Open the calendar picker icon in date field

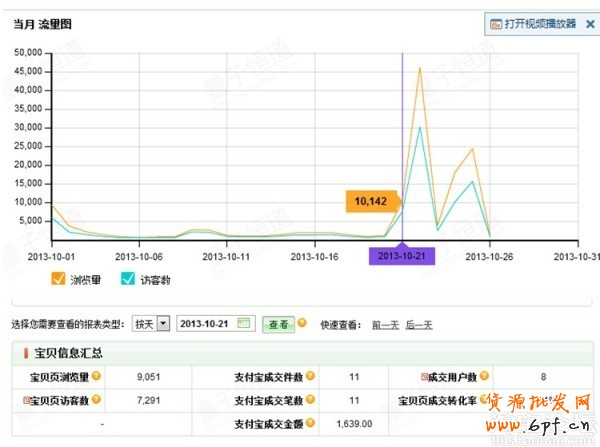click(x=244, y=324)
